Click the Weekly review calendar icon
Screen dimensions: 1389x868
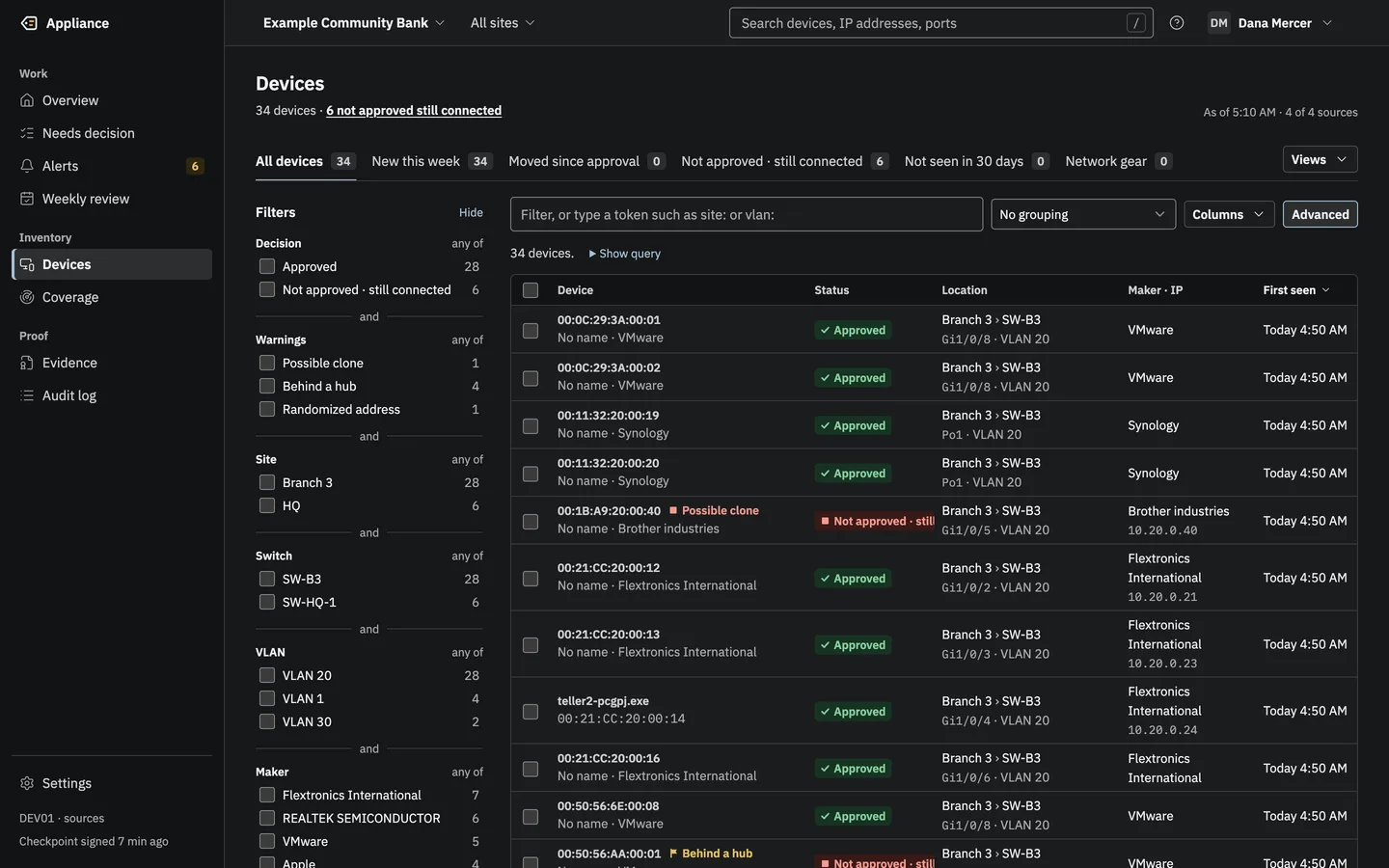pyautogui.click(x=27, y=199)
